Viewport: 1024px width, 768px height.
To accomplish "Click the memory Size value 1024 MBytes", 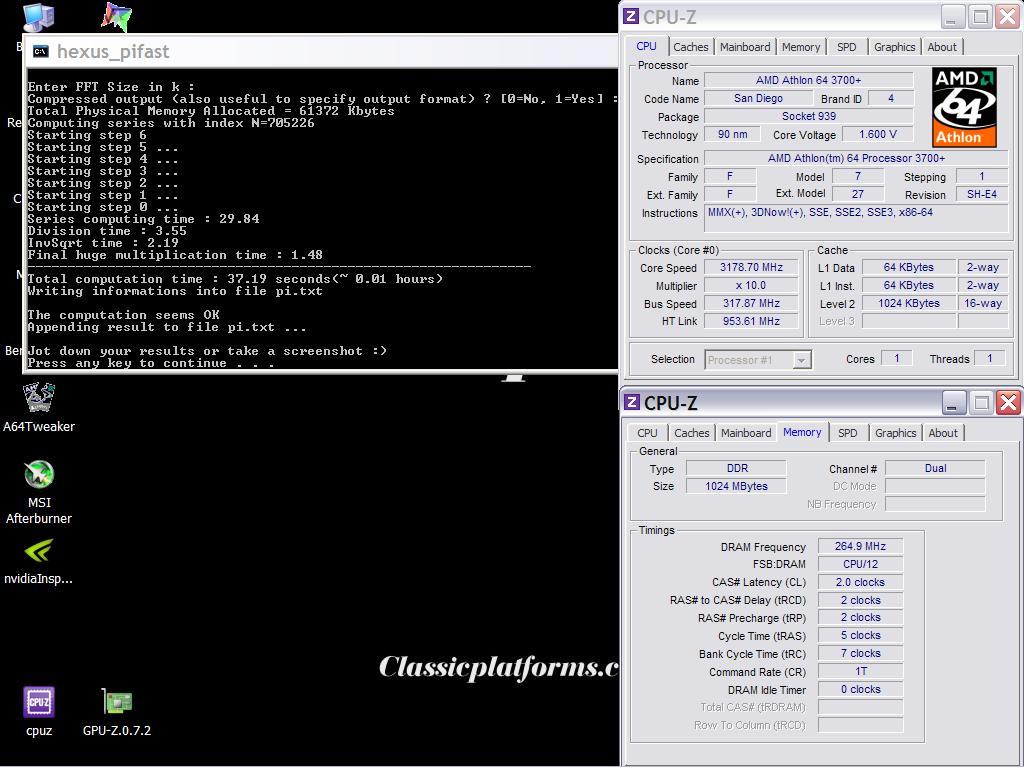I will coord(736,486).
